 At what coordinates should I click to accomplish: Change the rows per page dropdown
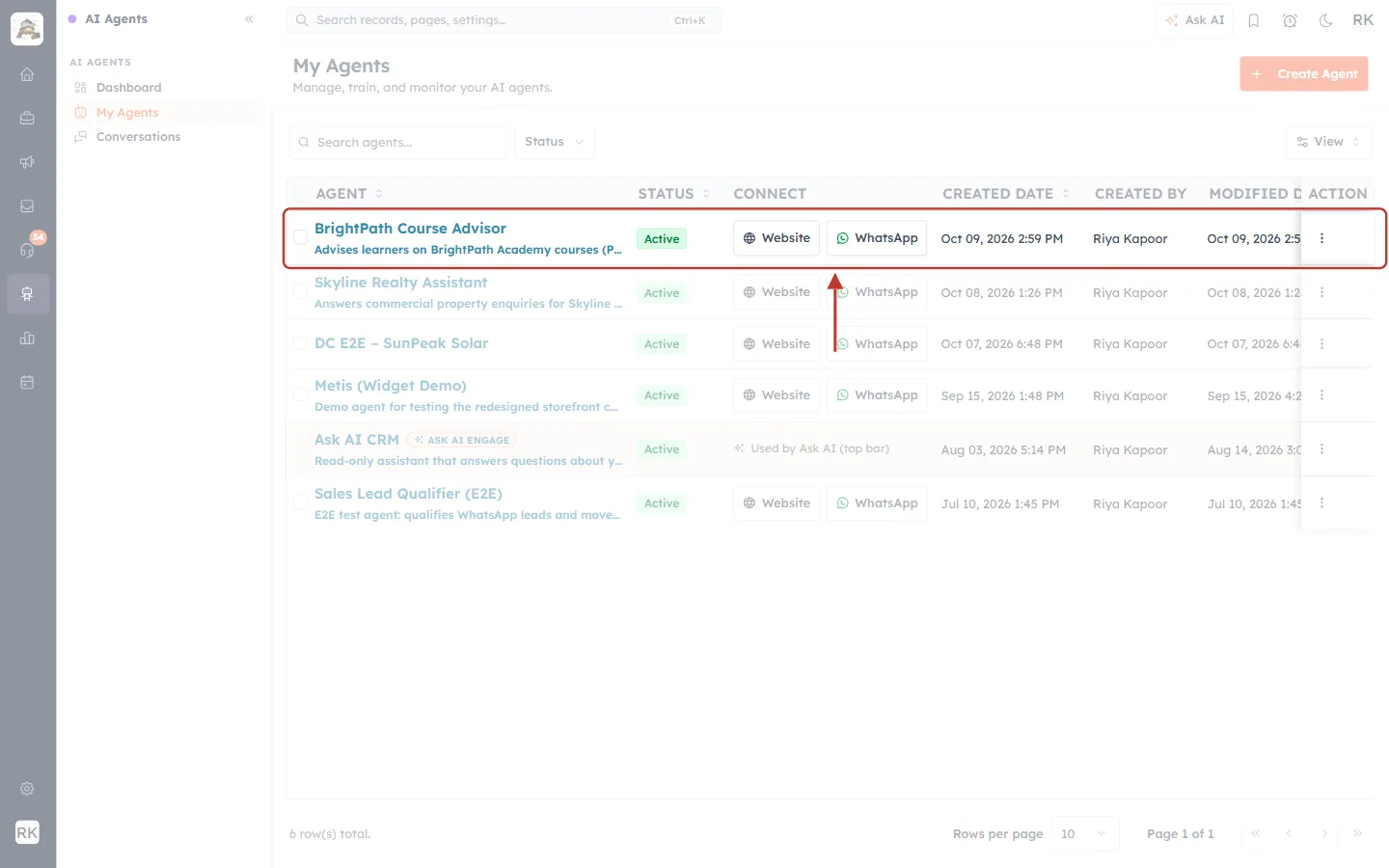(x=1085, y=834)
